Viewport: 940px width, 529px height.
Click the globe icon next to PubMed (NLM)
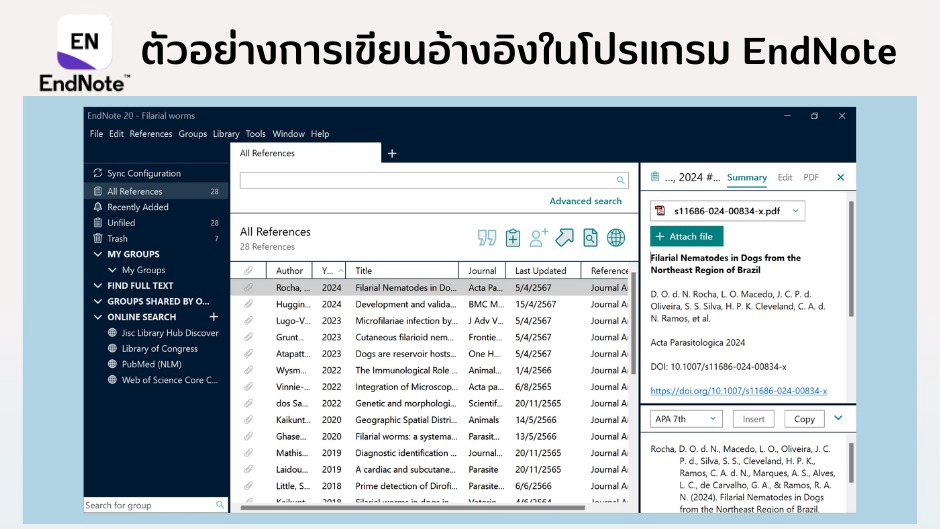(x=112, y=363)
